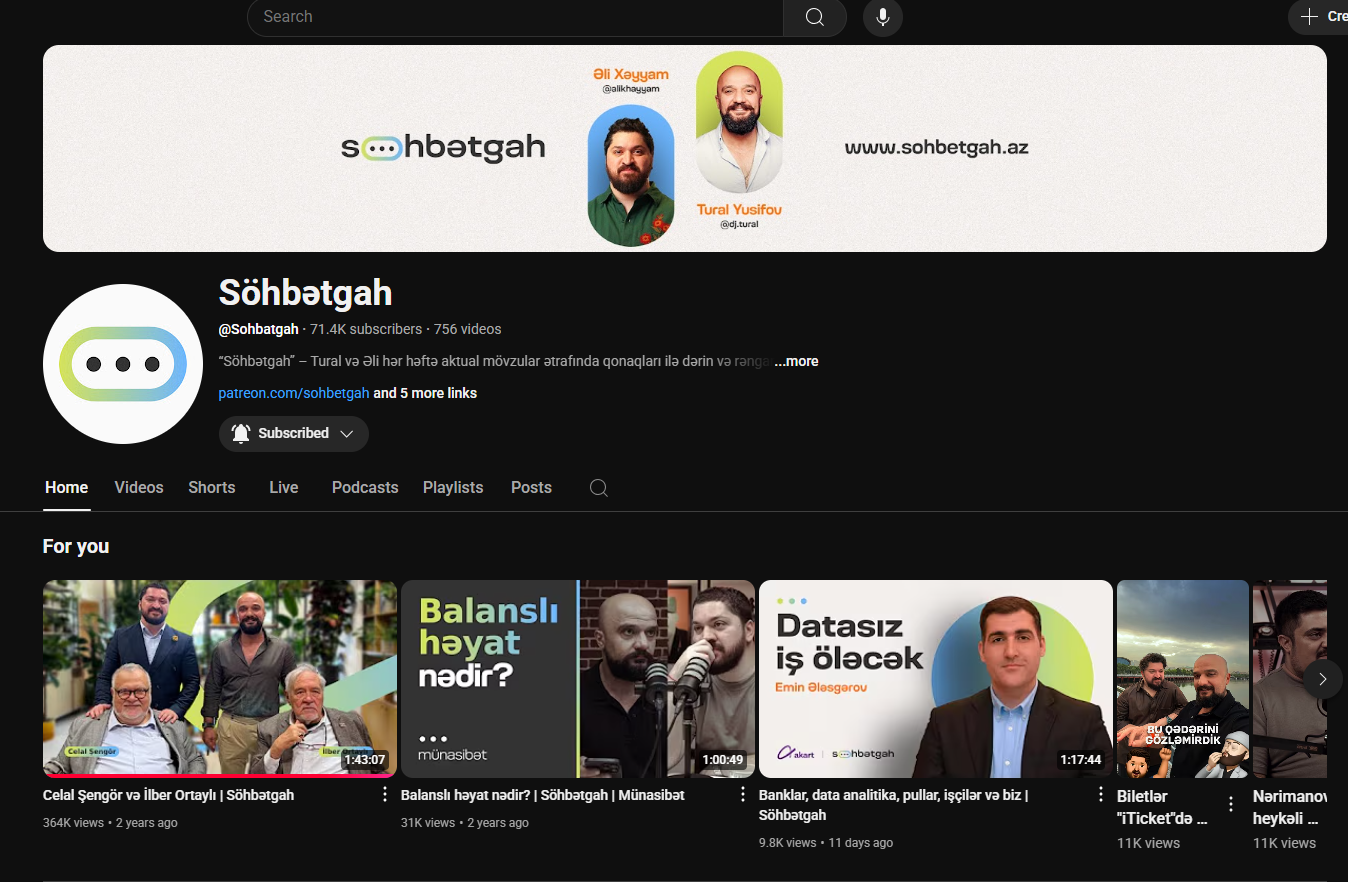Search within channel using tab-bar magnifier

click(x=598, y=488)
